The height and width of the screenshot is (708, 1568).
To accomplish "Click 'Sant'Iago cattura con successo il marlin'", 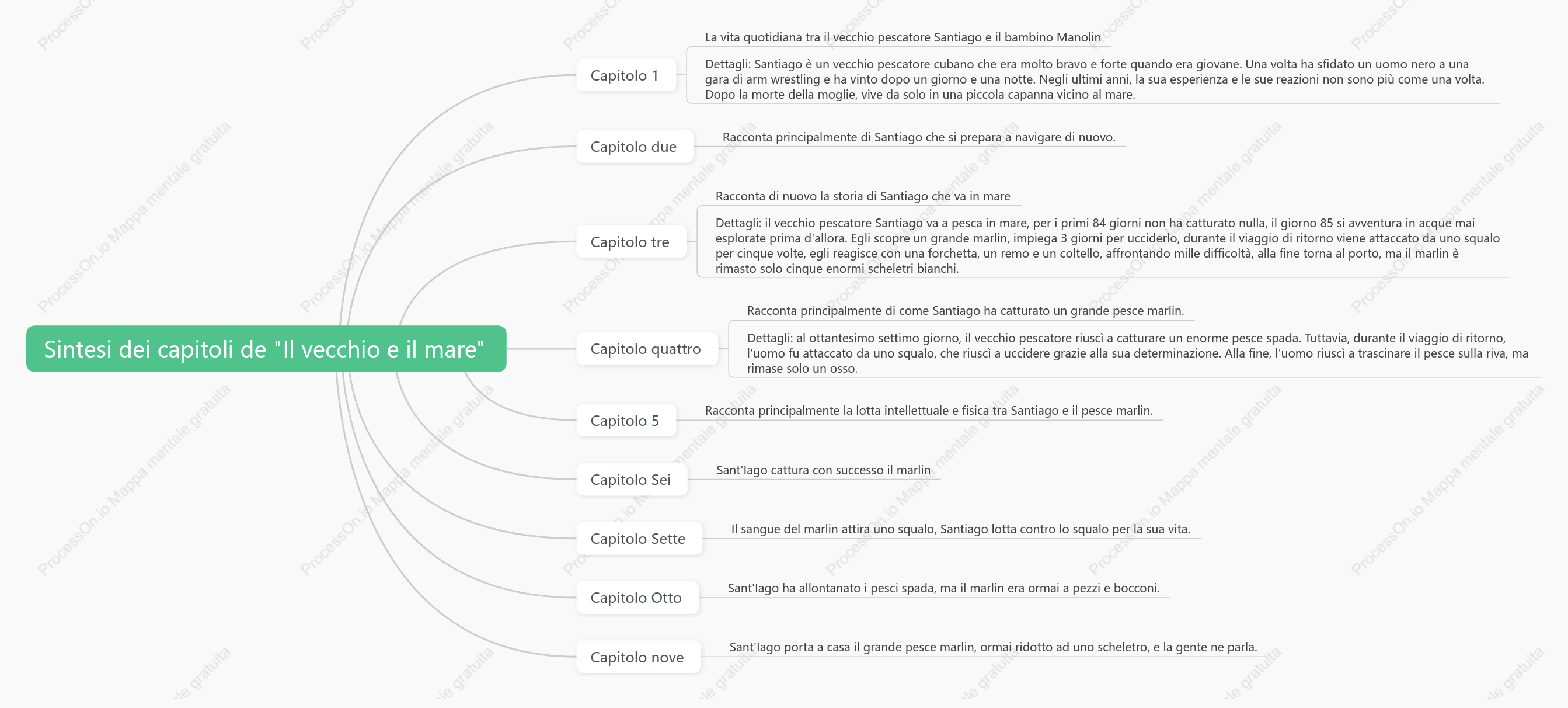I will (x=823, y=470).
